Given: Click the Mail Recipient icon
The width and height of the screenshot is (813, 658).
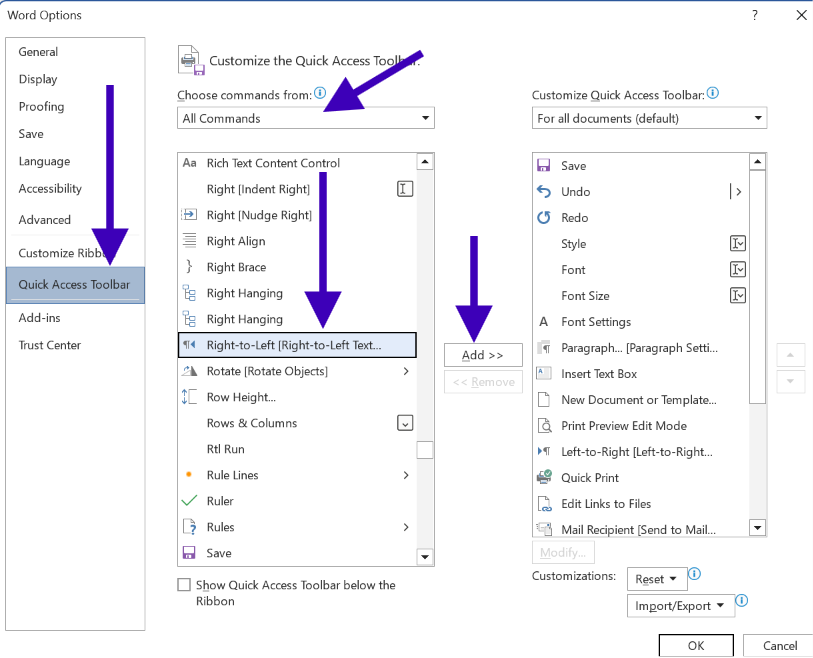Looking at the screenshot, I should pos(544,529).
